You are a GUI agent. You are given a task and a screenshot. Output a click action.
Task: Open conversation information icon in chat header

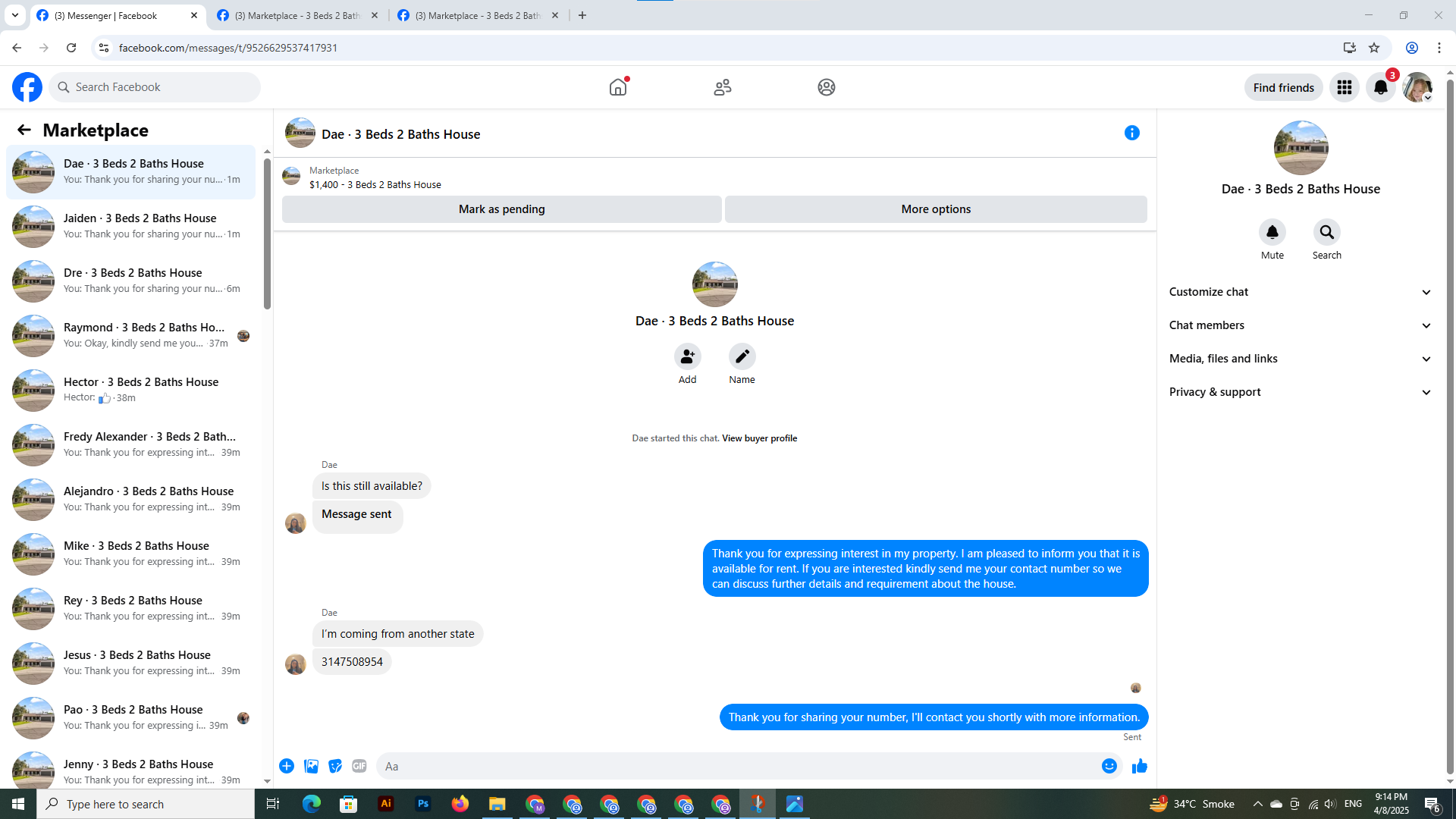[x=1131, y=133]
